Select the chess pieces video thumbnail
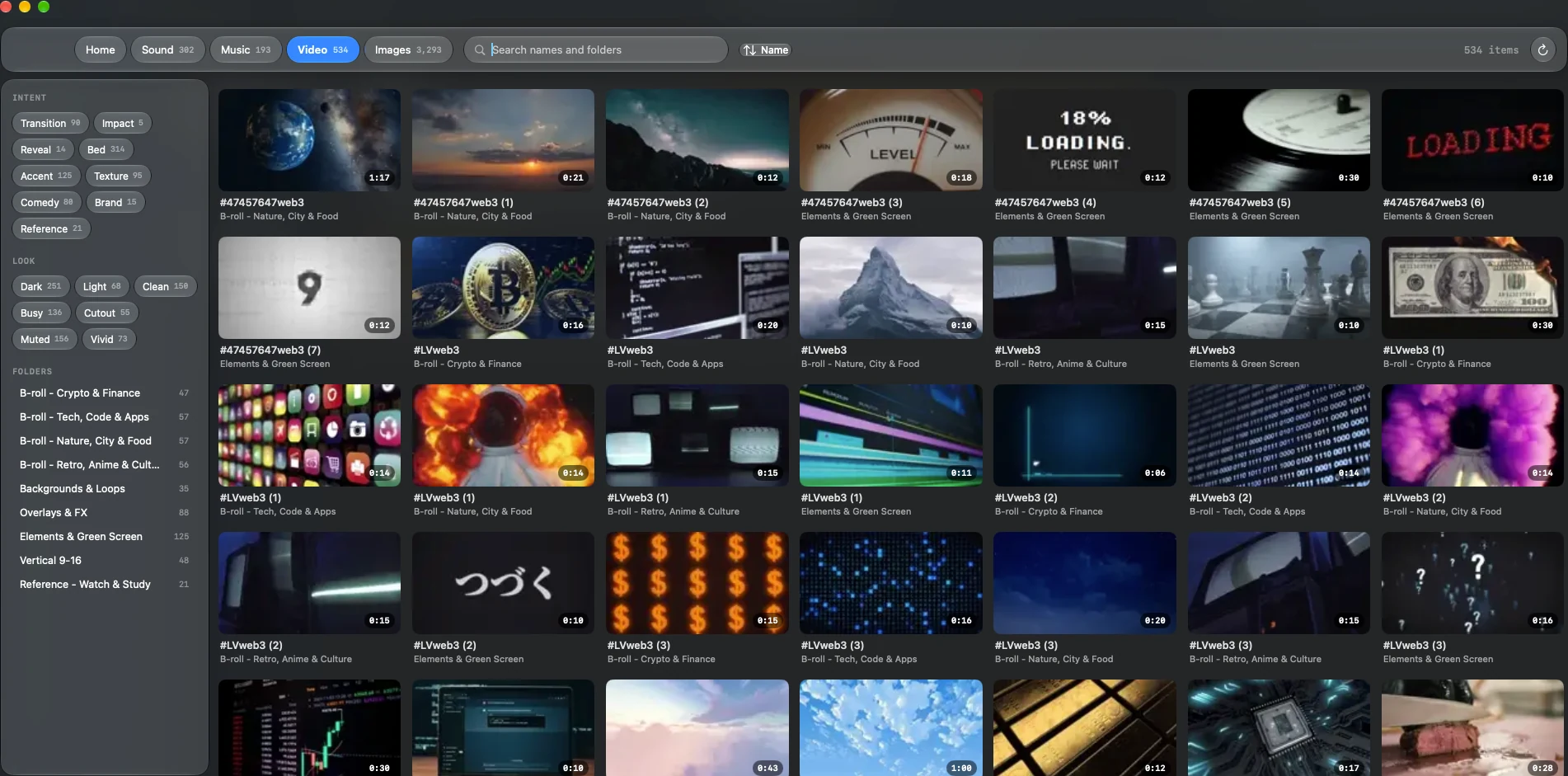 [1279, 288]
